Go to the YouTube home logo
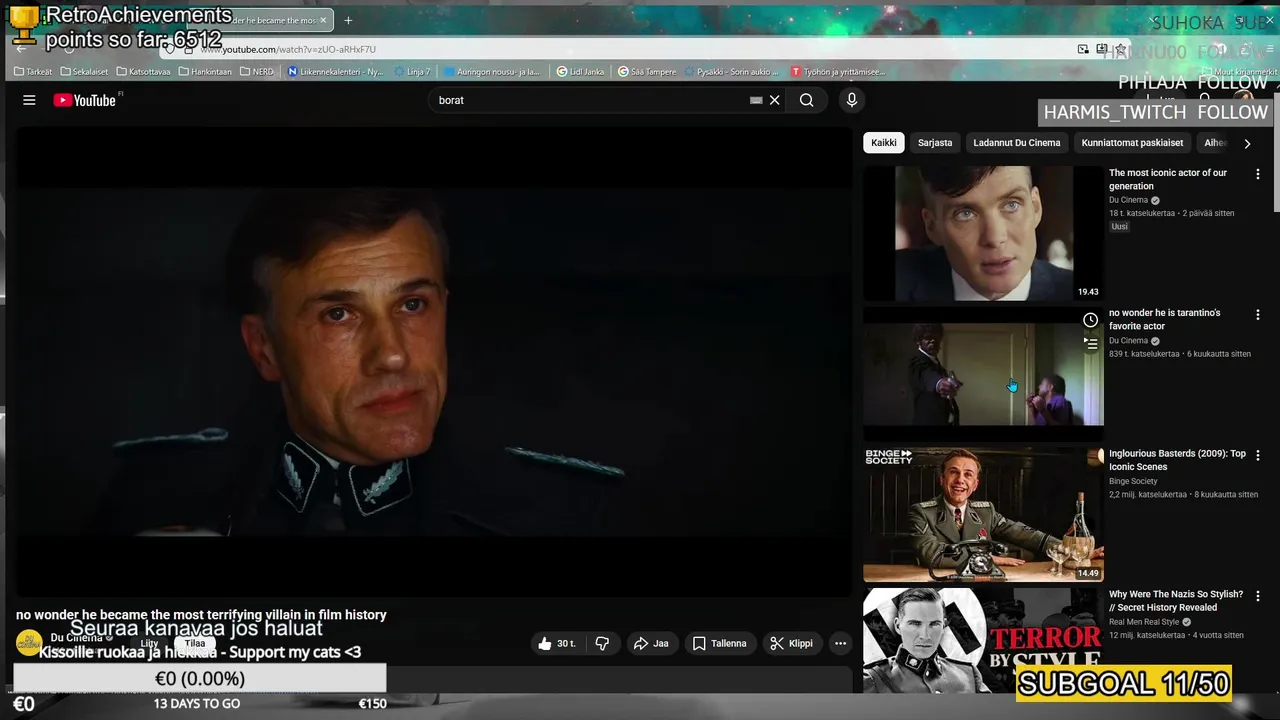This screenshot has height=720, width=1280. pos(85,100)
